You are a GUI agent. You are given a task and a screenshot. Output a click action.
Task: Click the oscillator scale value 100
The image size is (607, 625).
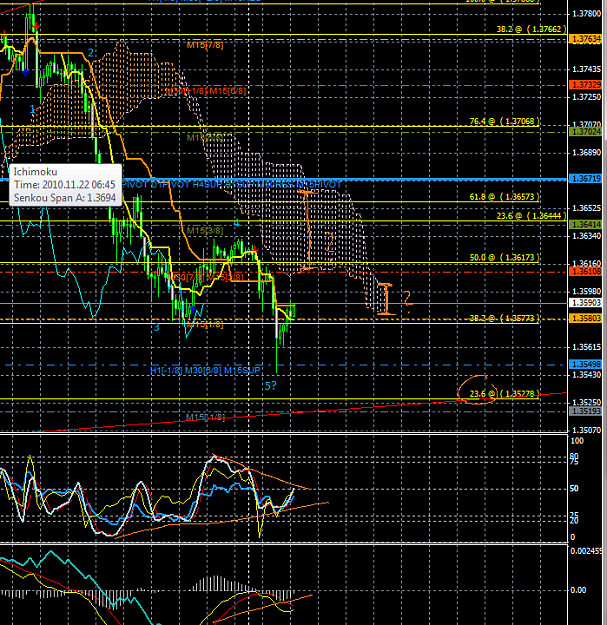click(577, 441)
